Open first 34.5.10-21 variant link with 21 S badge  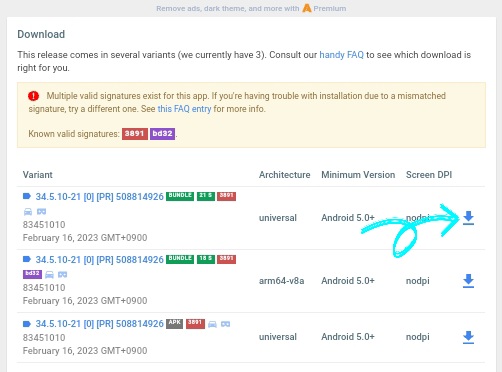[x=100, y=197]
